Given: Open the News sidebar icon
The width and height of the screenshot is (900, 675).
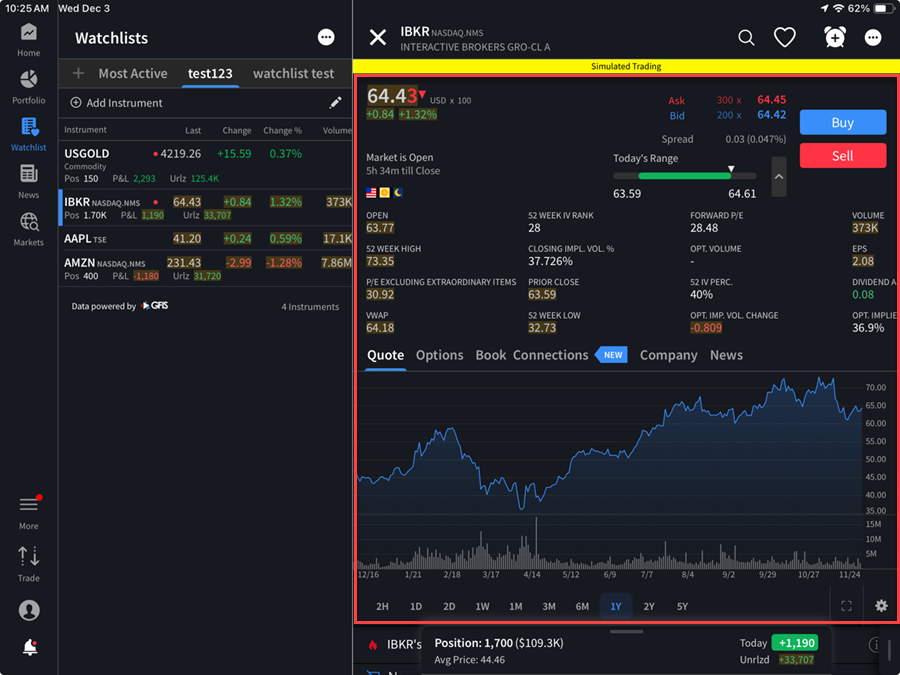Looking at the screenshot, I should point(28,180).
